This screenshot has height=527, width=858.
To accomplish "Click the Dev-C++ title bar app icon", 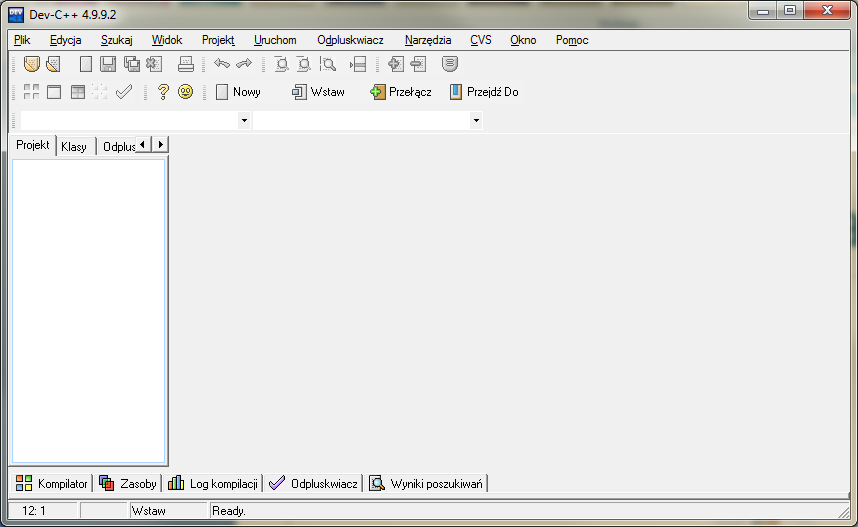I will (x=16, y=14).
